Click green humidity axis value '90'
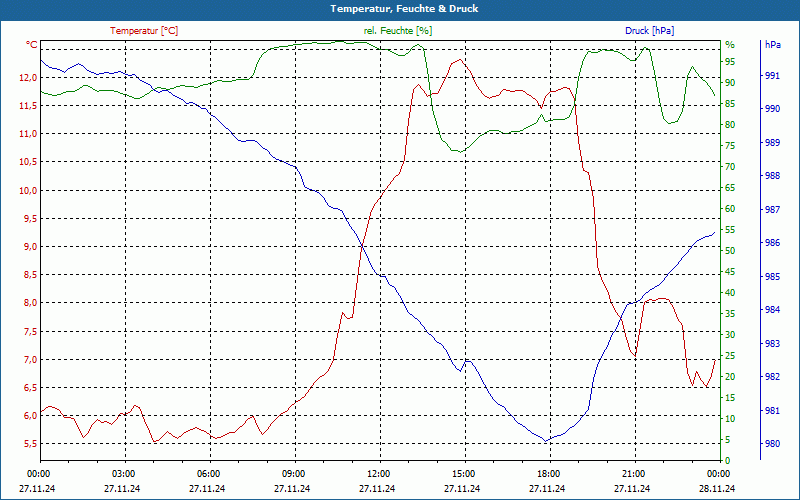 (x=730, y=83)
